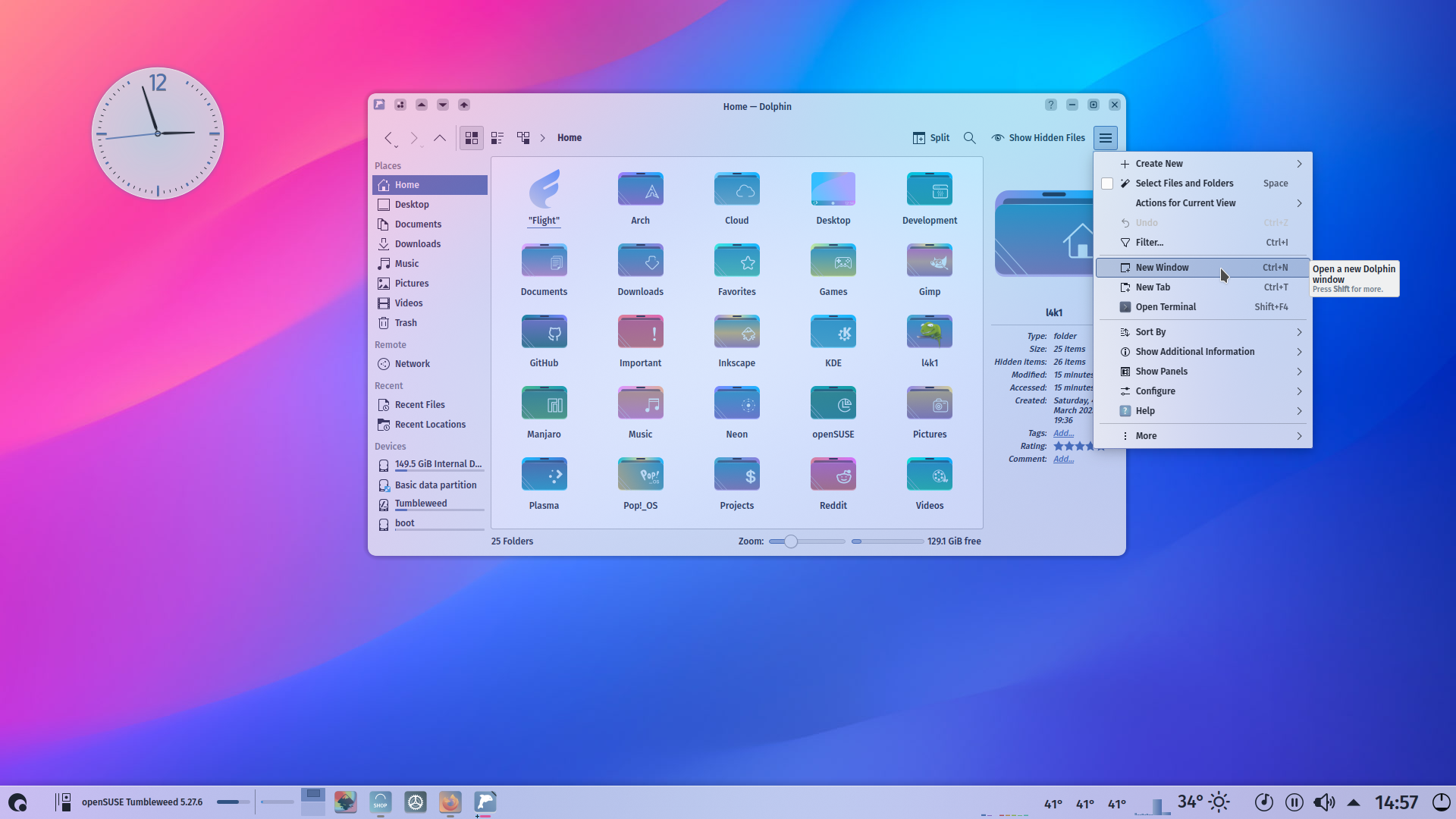Open the openSUSE folder
Viewport: 1456px width, 819px height.
(833, 412)
